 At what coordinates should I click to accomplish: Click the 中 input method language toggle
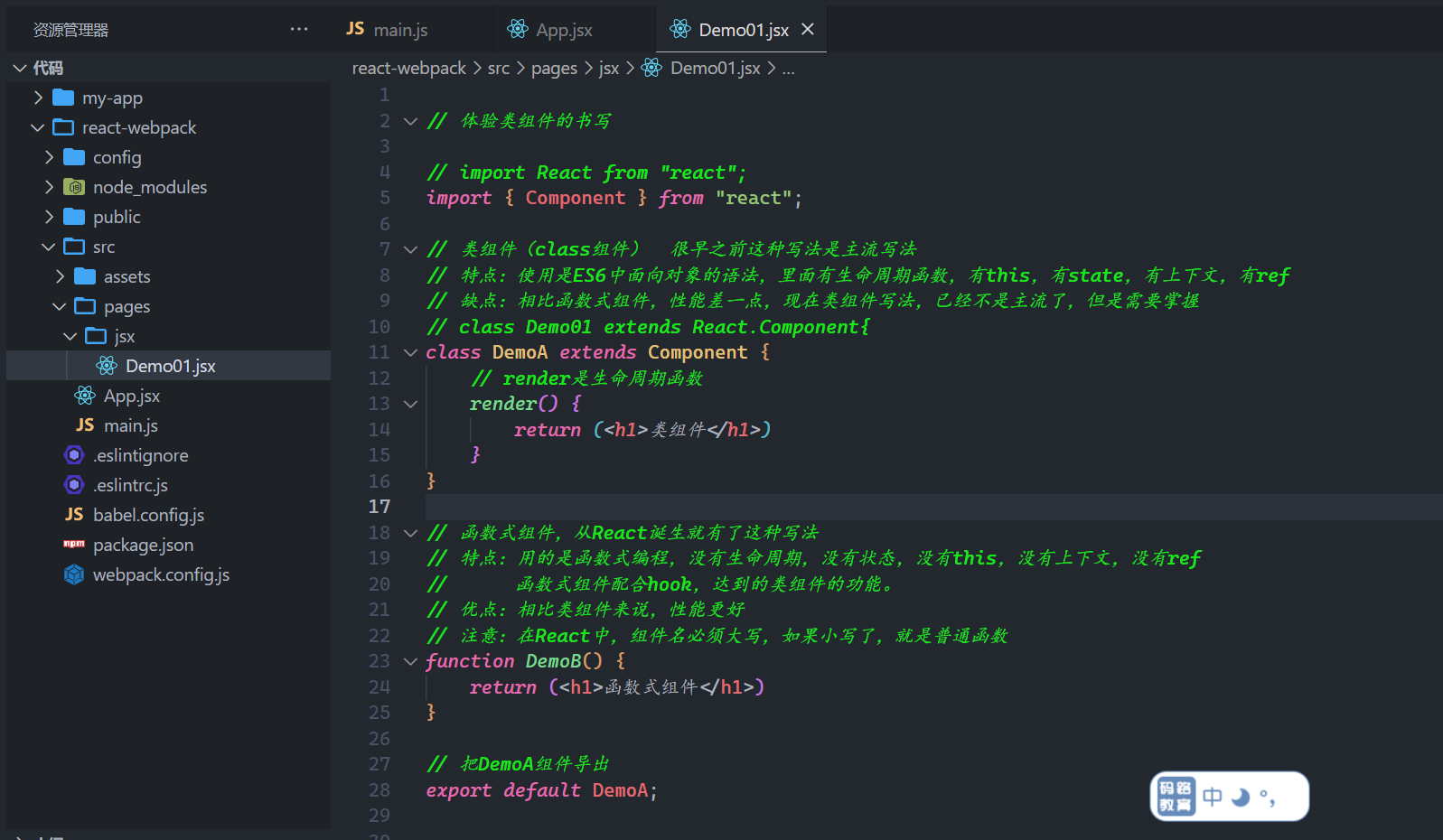tap(1213, 797)
